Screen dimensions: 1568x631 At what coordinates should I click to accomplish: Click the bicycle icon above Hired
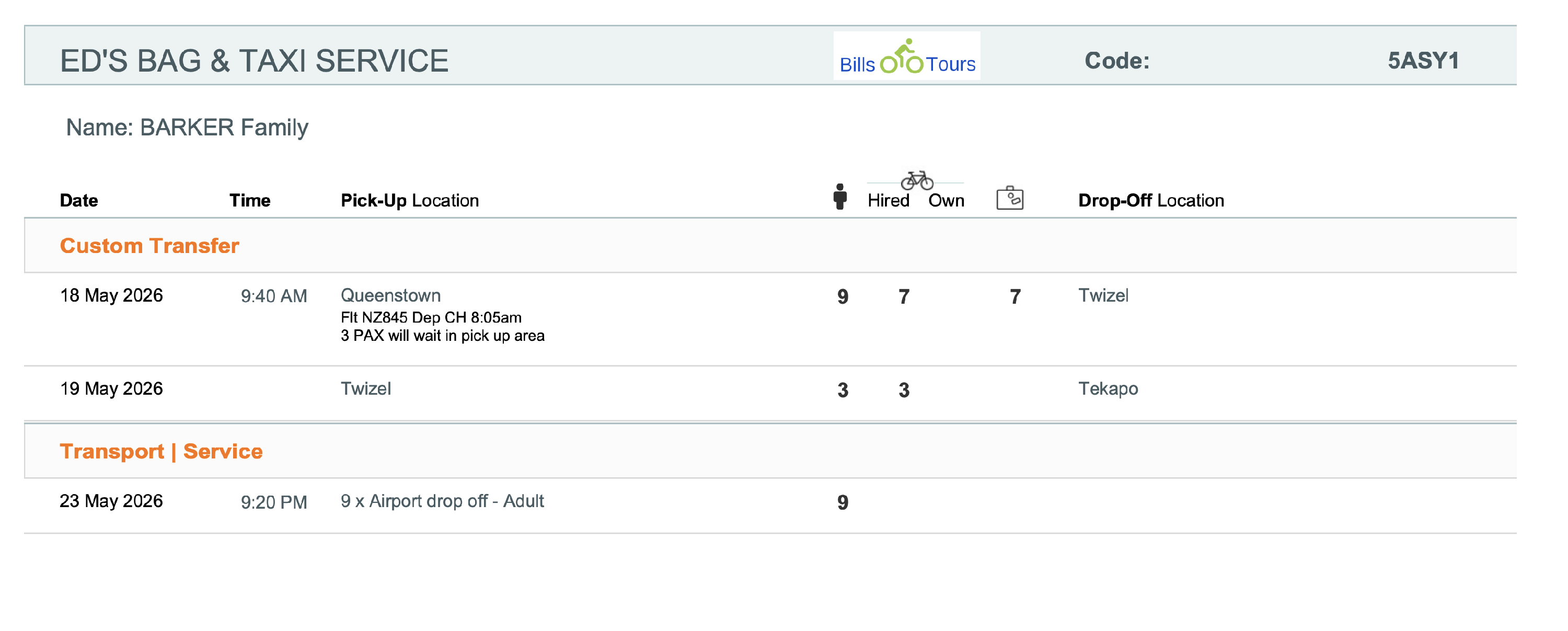(x=917, y=180)
